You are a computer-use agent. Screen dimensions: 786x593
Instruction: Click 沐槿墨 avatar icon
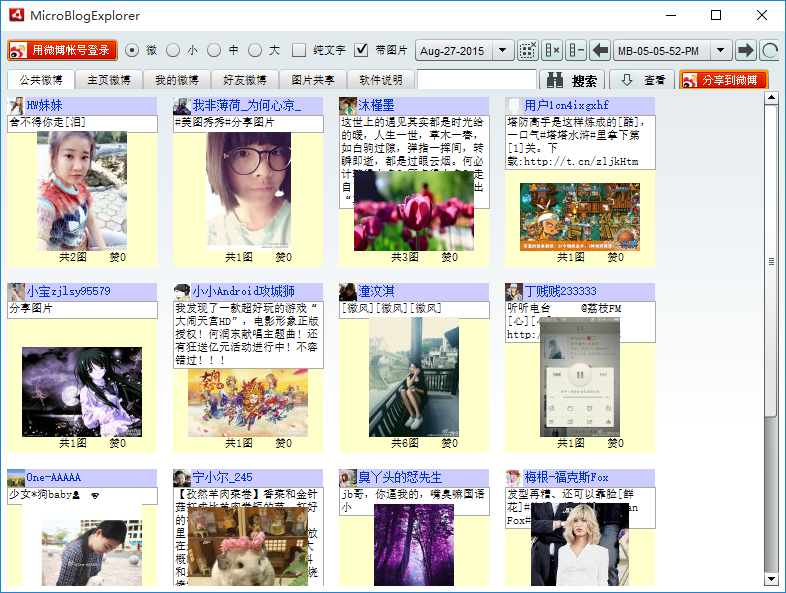pos(348,106)
